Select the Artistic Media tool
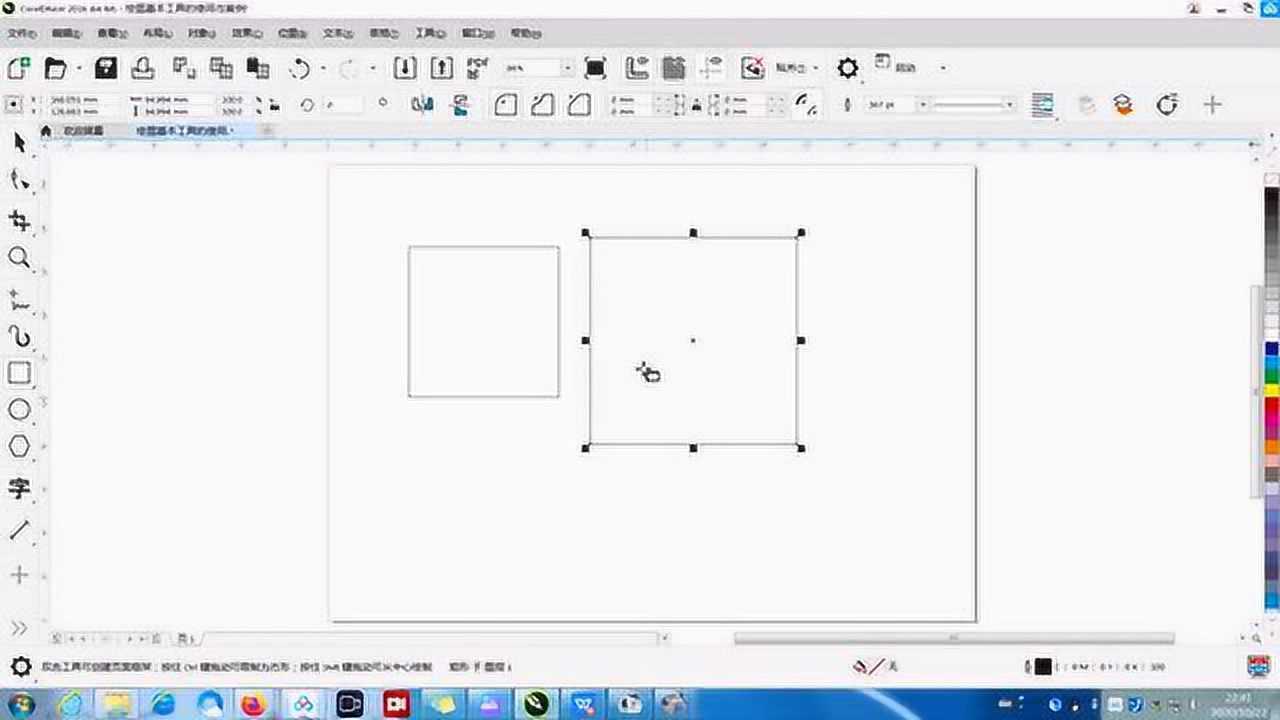1280x720 pixels. (x=19, y=336)
